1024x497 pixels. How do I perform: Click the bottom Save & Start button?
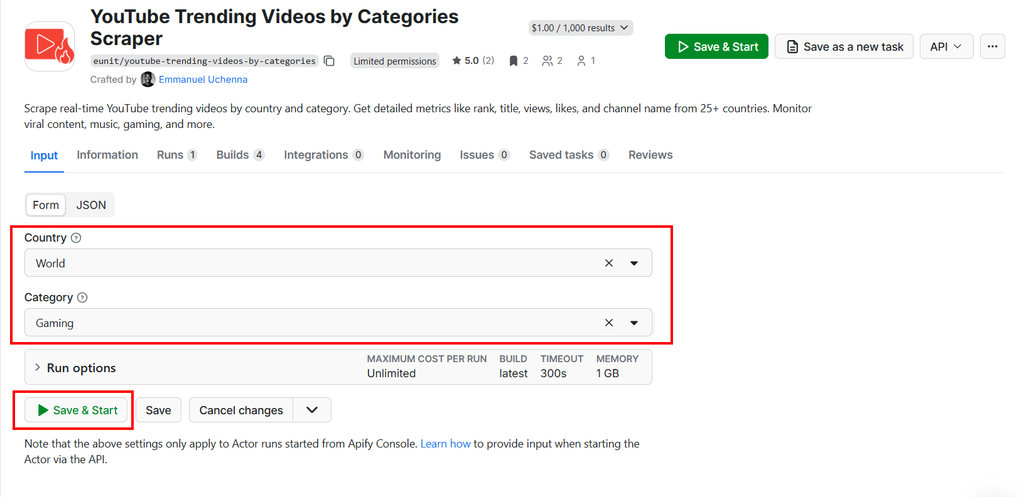tap(77, 410)
